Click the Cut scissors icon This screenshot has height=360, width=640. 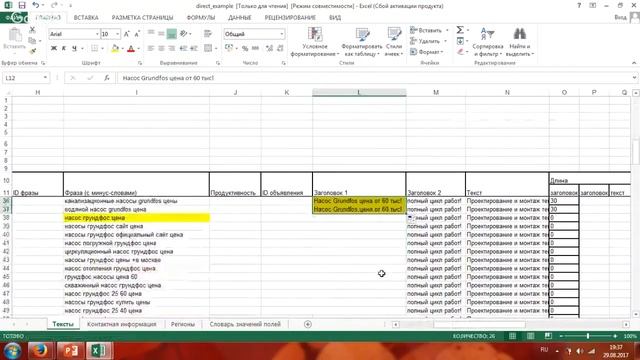[32, 30]
